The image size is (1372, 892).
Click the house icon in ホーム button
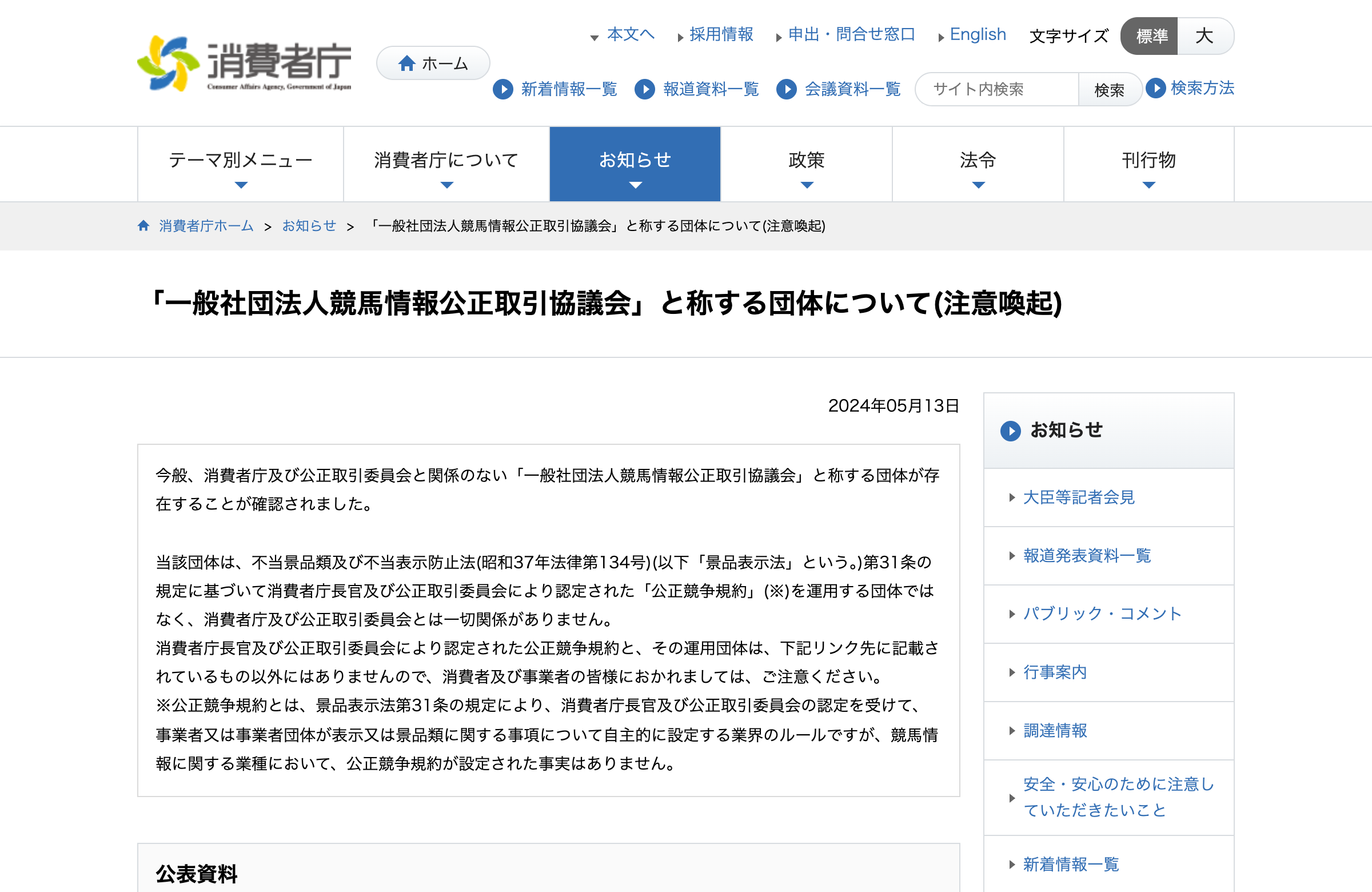(407, 63)
